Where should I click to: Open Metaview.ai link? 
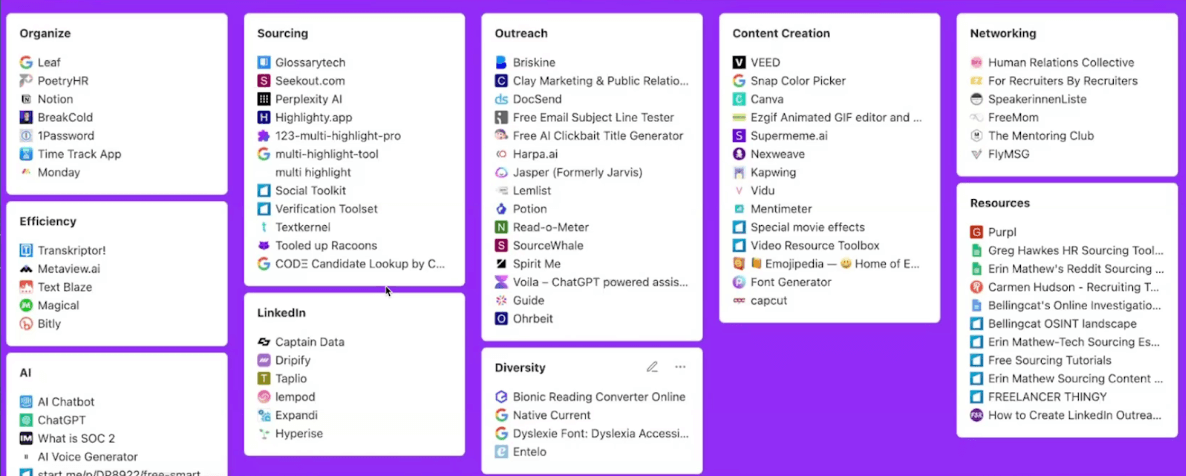pos(70,269)
